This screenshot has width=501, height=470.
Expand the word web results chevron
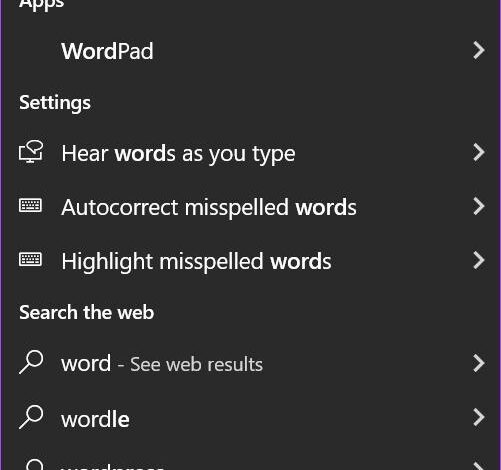click(x=479, y=363)
